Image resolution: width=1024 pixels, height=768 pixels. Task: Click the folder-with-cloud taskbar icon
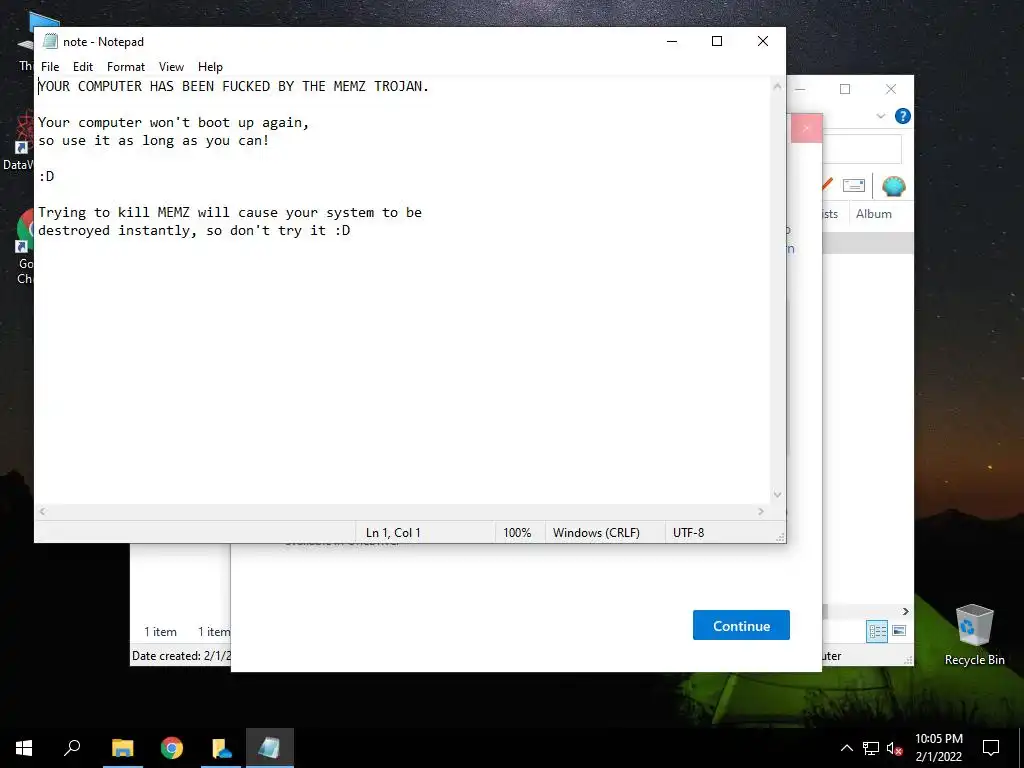[x=221, y=748]
